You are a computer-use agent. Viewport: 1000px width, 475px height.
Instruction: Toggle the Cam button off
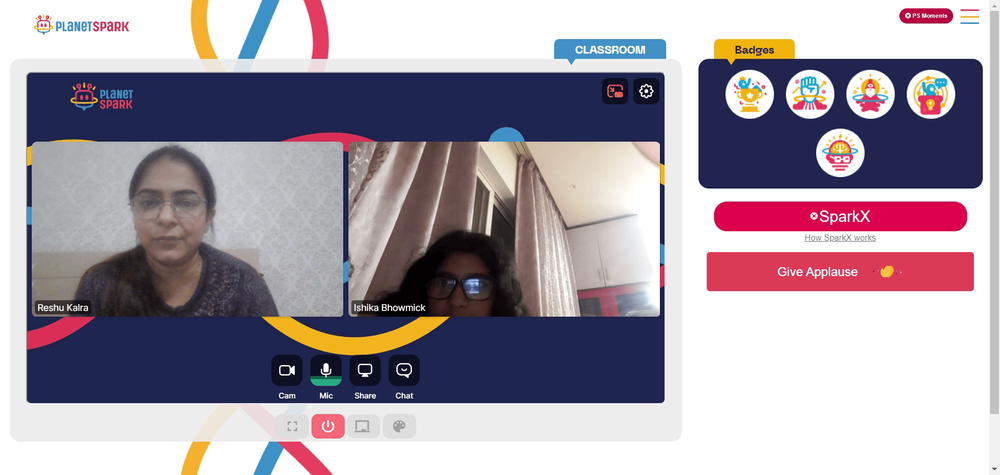(x=287, y=370)
